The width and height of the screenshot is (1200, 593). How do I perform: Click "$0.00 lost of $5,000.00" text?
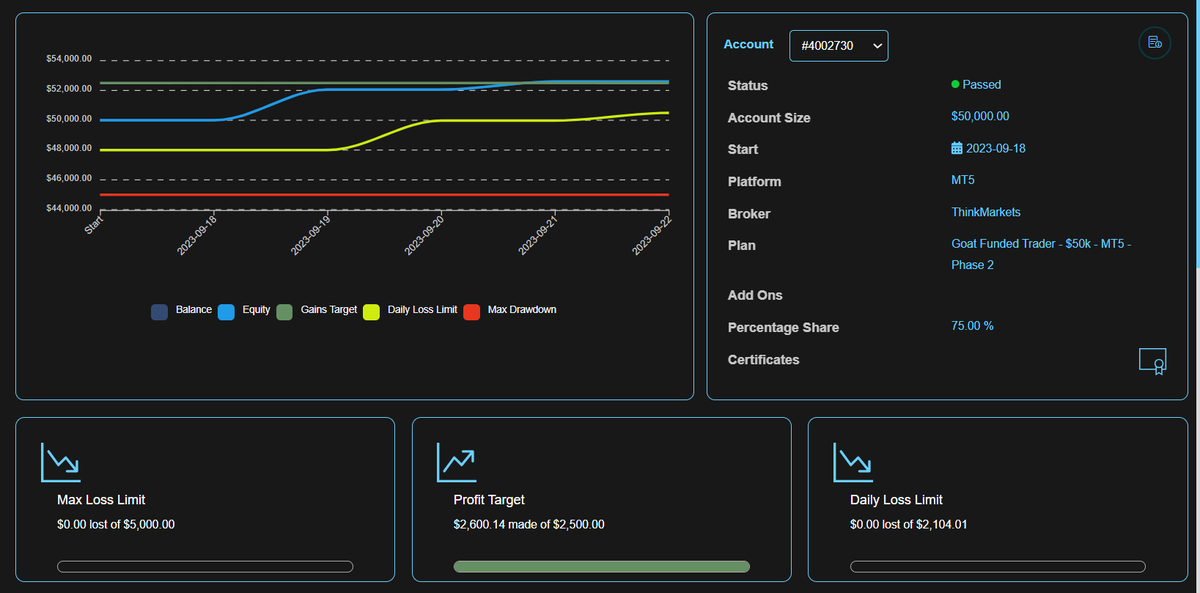click(x=116, y=524)
